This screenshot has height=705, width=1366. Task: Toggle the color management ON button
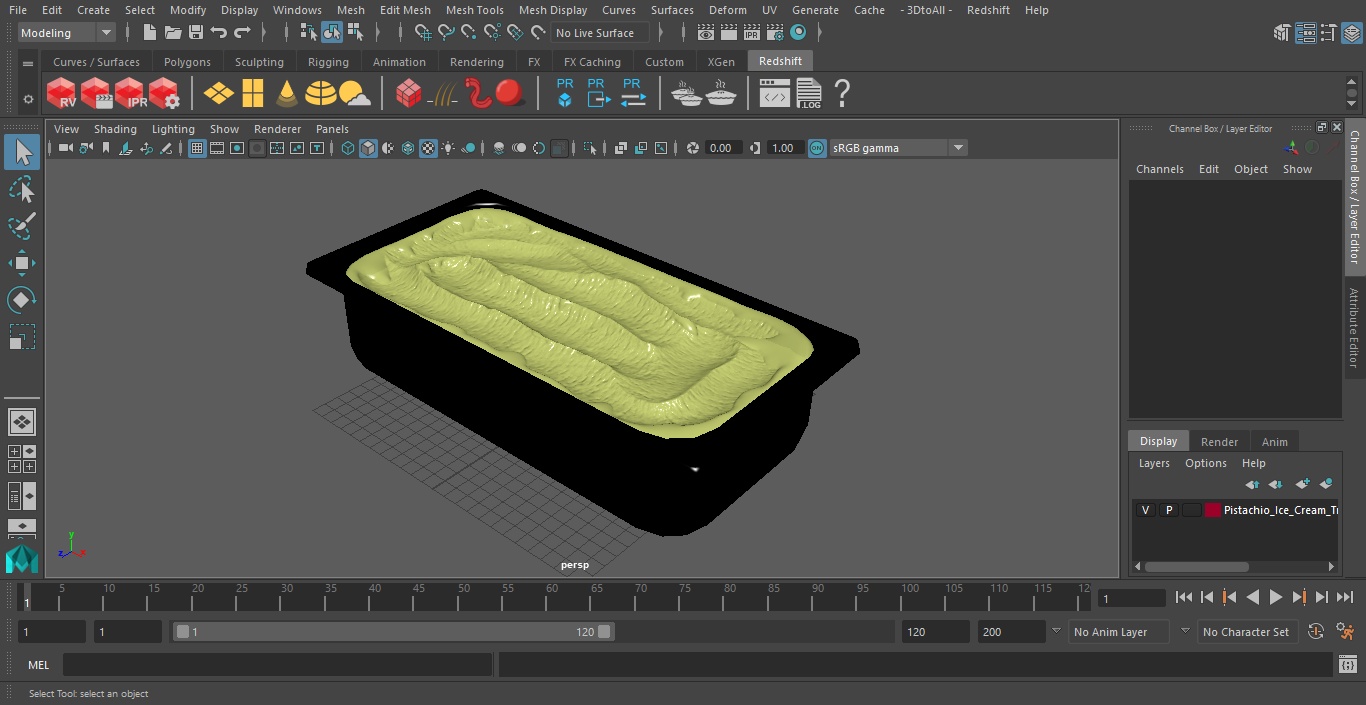817,148
